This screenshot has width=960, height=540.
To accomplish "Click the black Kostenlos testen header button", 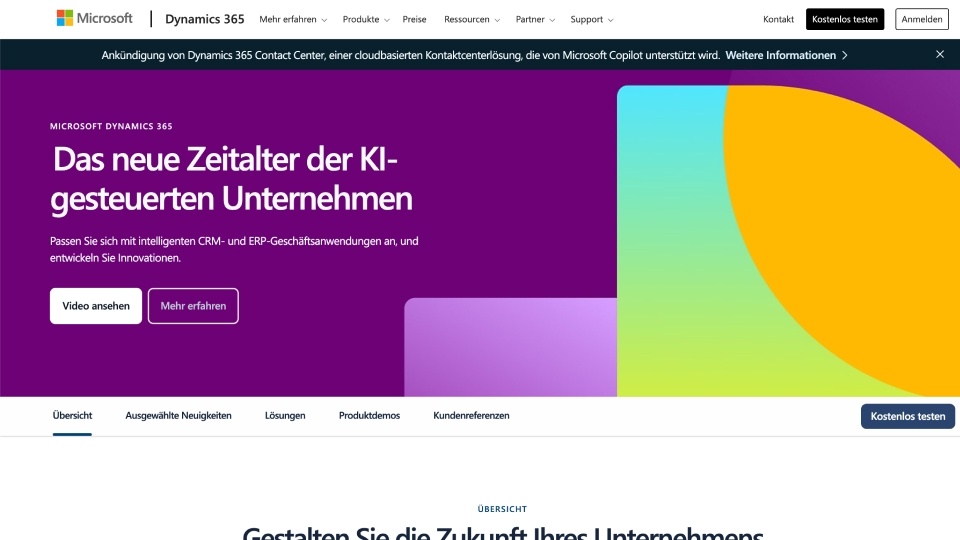I will click(845, 19).
